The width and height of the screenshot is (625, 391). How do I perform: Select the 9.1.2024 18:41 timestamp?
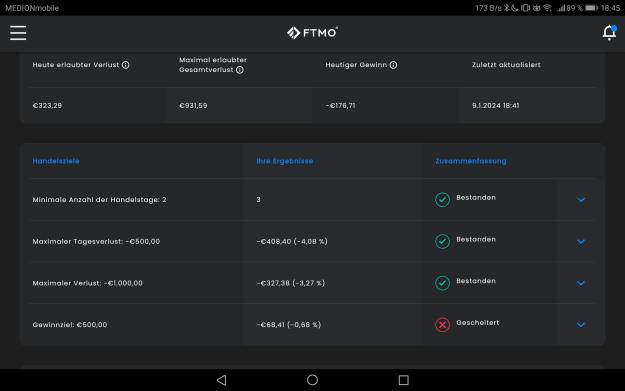pos(495,106)
